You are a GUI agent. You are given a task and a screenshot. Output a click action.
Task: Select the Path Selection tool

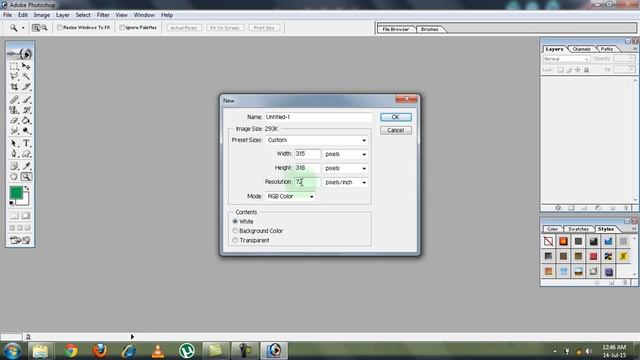[14, 143]
